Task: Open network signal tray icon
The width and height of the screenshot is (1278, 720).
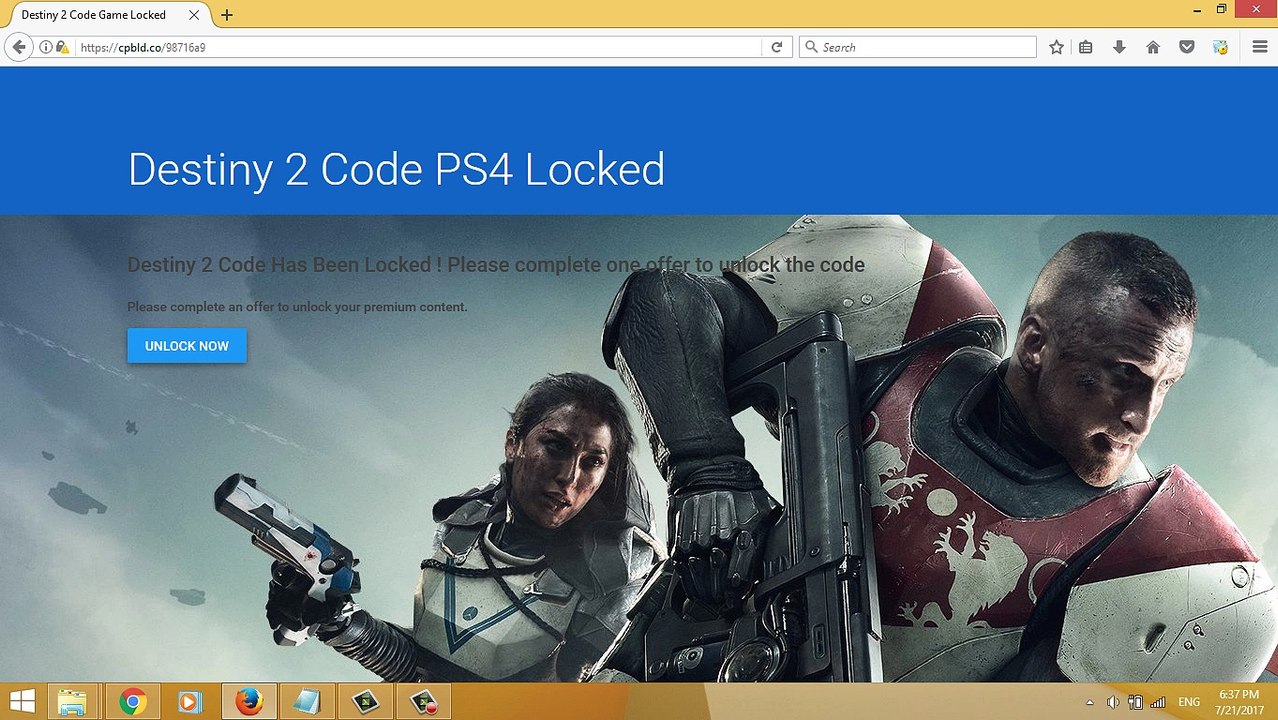Action: [x=1158, y=702]
